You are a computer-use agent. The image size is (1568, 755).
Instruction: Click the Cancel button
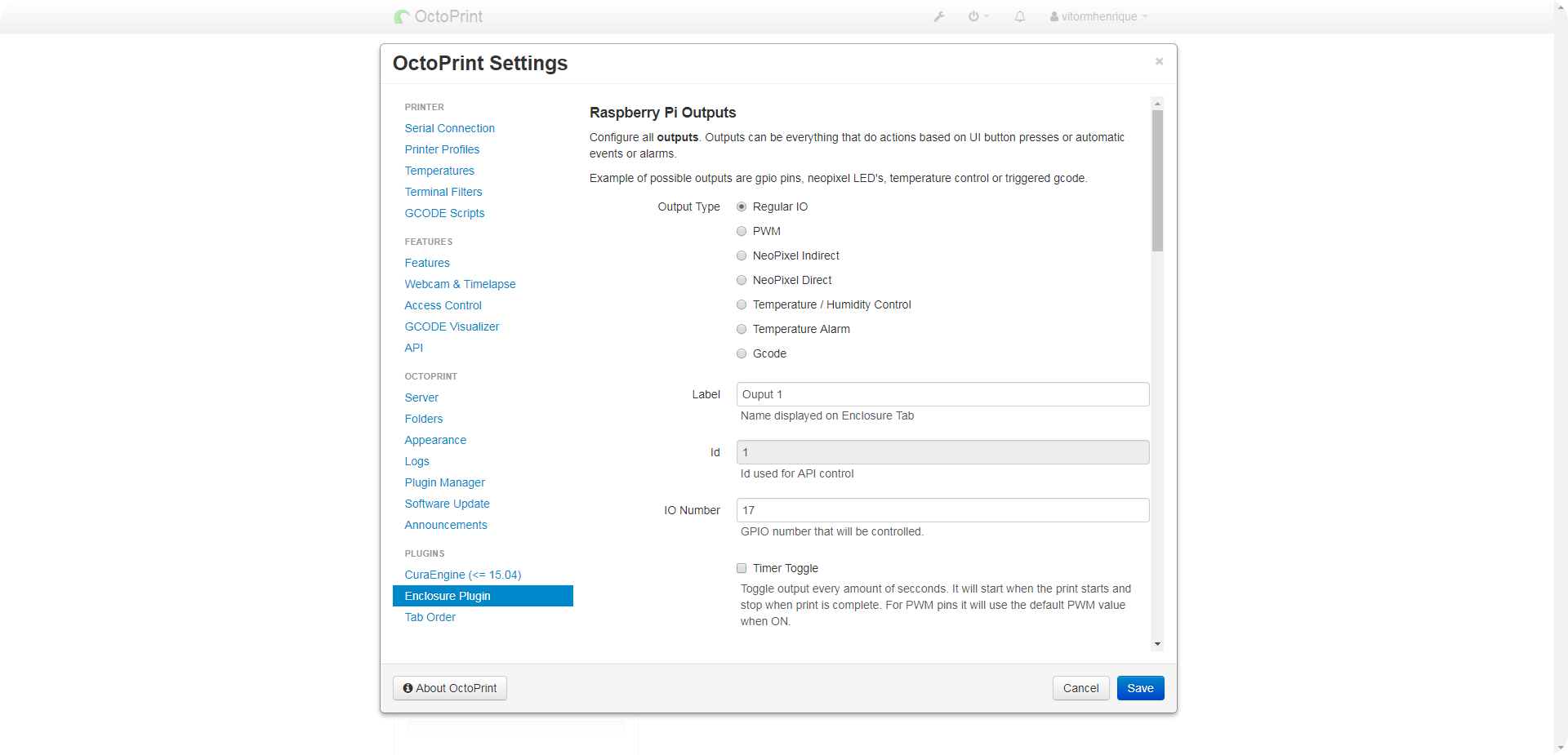[x=1080, y=688]
